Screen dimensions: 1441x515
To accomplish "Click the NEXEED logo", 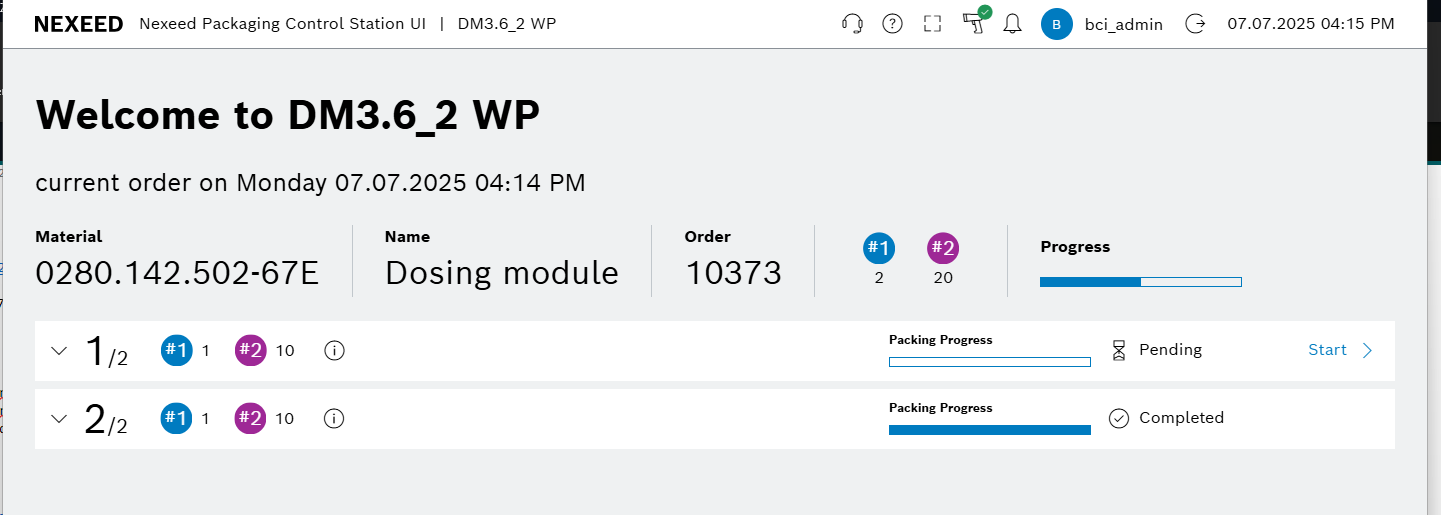I will coord(78,24).
